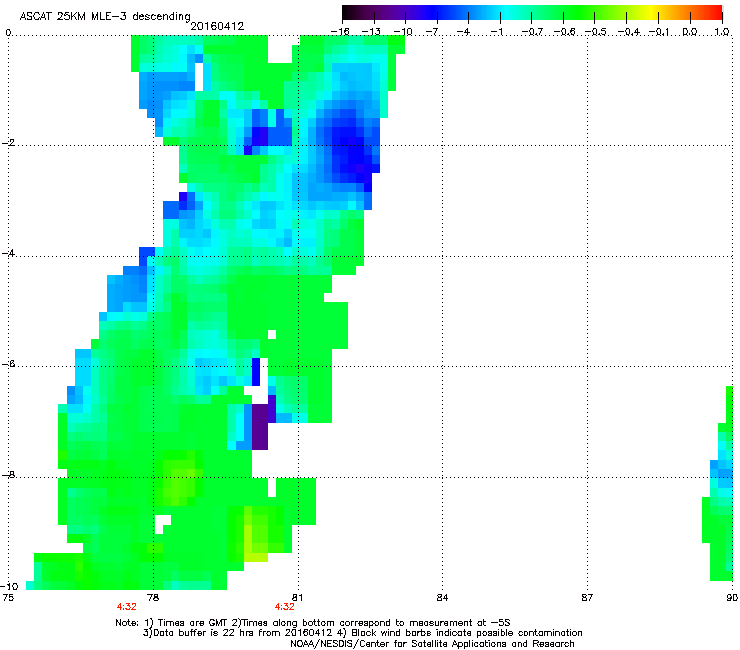
Task: Click the color bar label '-0.1'
Action: click(659, 32)
